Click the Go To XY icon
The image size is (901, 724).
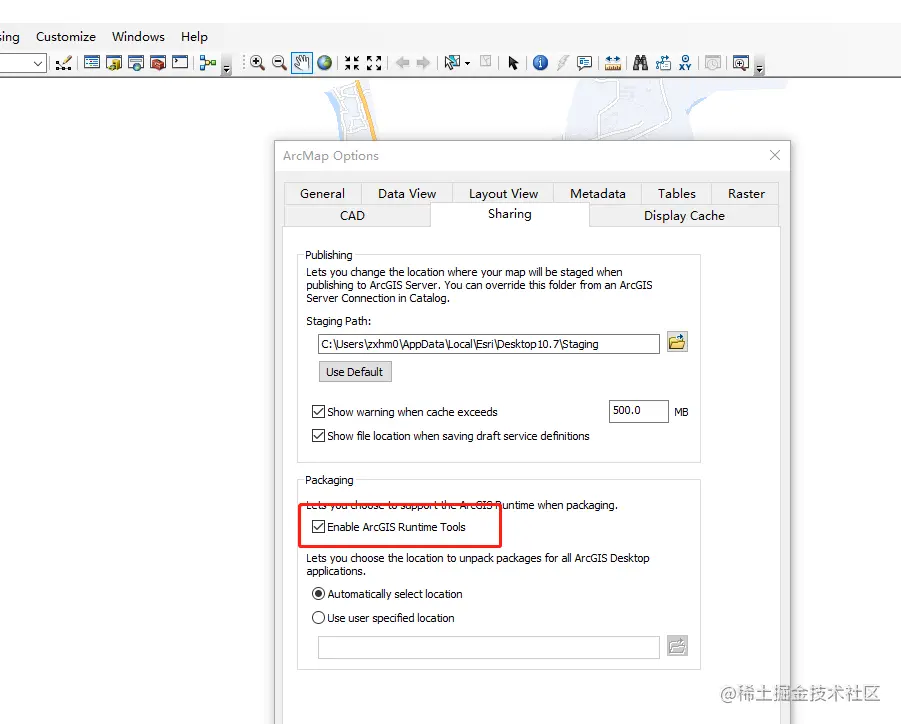685,63
